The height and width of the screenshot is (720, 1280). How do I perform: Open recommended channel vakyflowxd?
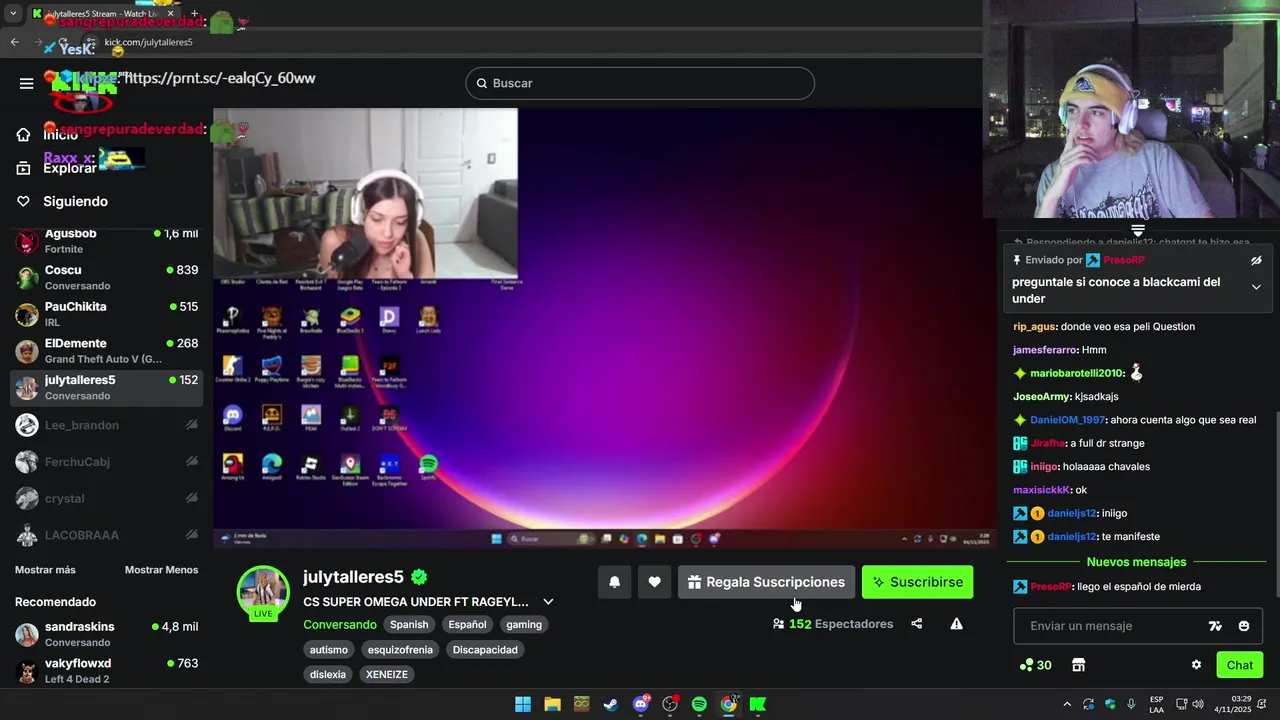(106, 671)
